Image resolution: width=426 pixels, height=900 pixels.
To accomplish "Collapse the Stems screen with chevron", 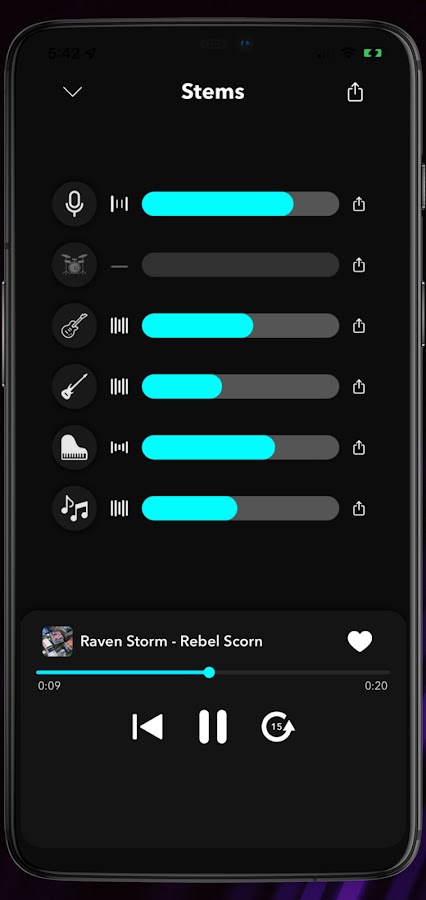I will coord(73,92).
